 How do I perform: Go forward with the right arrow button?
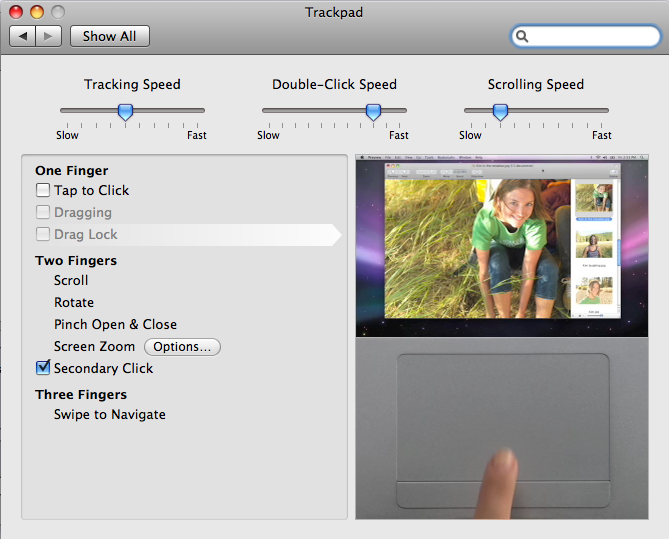(x=49, y=36)
